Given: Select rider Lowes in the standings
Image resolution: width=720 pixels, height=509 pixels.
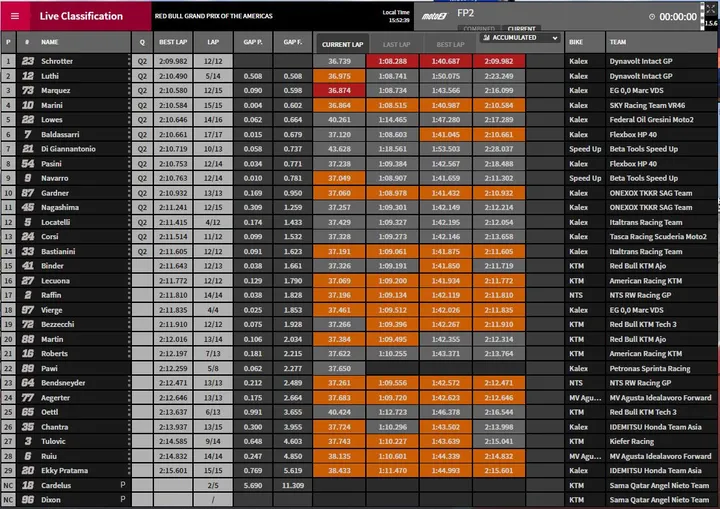Looking at the screenshot, I should pyautogui.click(x=52, y=120).
